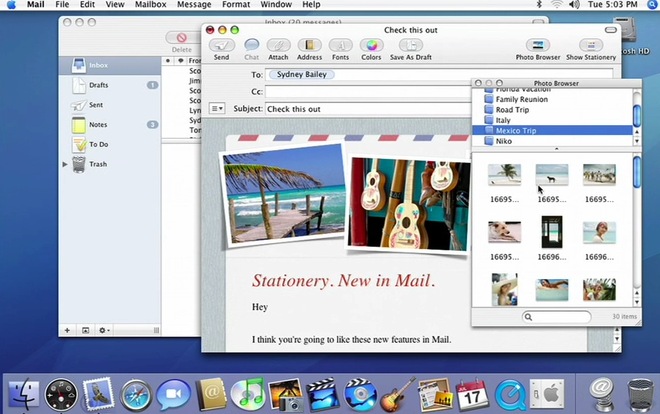Screen dimensions: 660x414
Task: Click the Subject field
Action: [368, 109]
